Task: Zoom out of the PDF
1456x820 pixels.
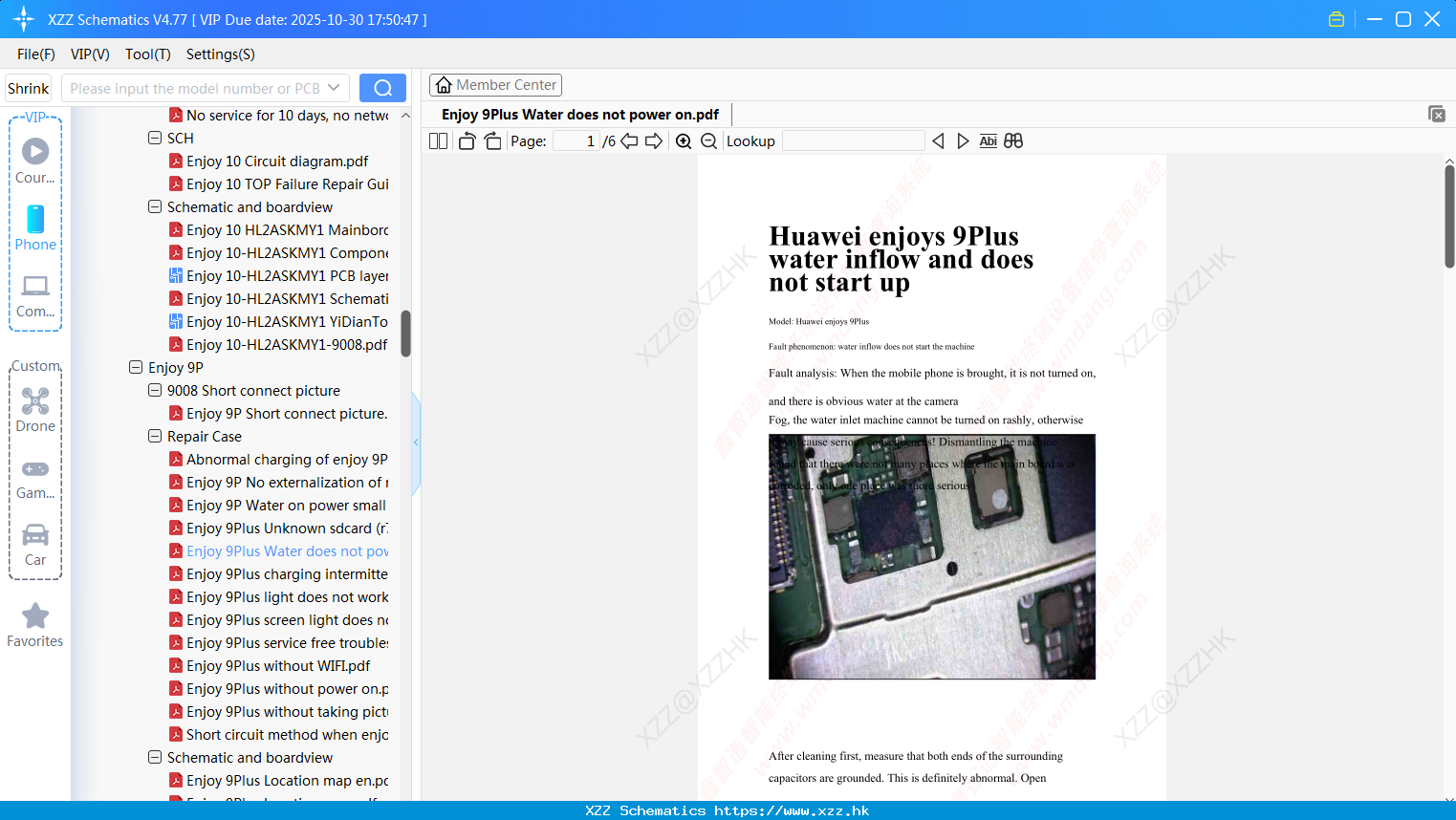Action: click(x=708, y=141)
